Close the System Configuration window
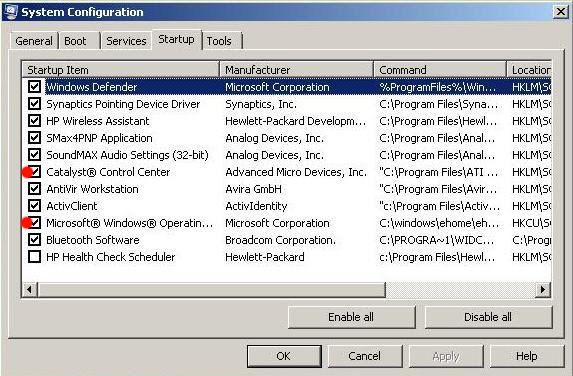This screenshot has height=376, width=573. tap(561, 12)
